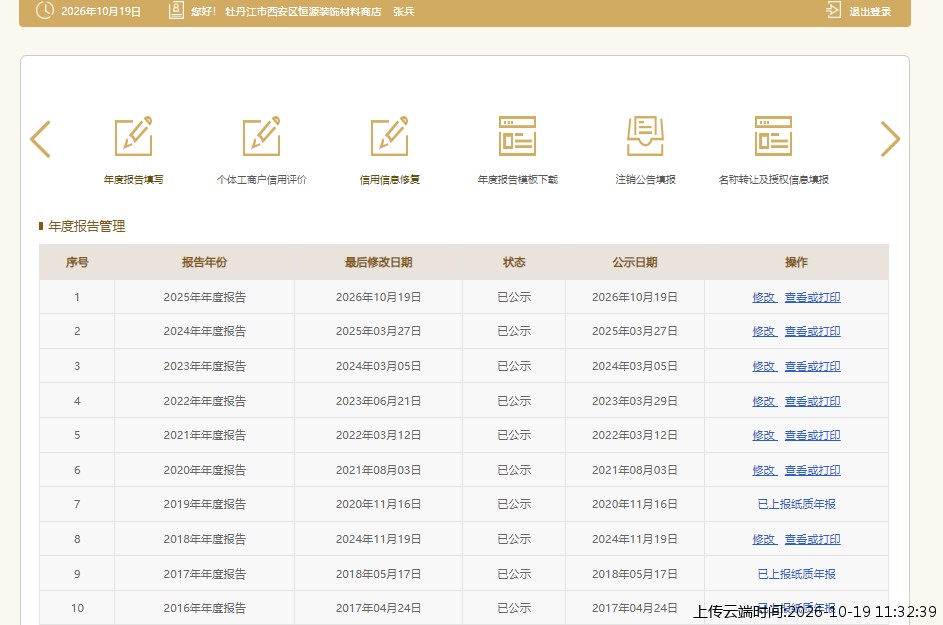The height and width of the screenshot is (625, 943).
Task: Open the 年度报告模板下载 icon
Action: point(517,137)
